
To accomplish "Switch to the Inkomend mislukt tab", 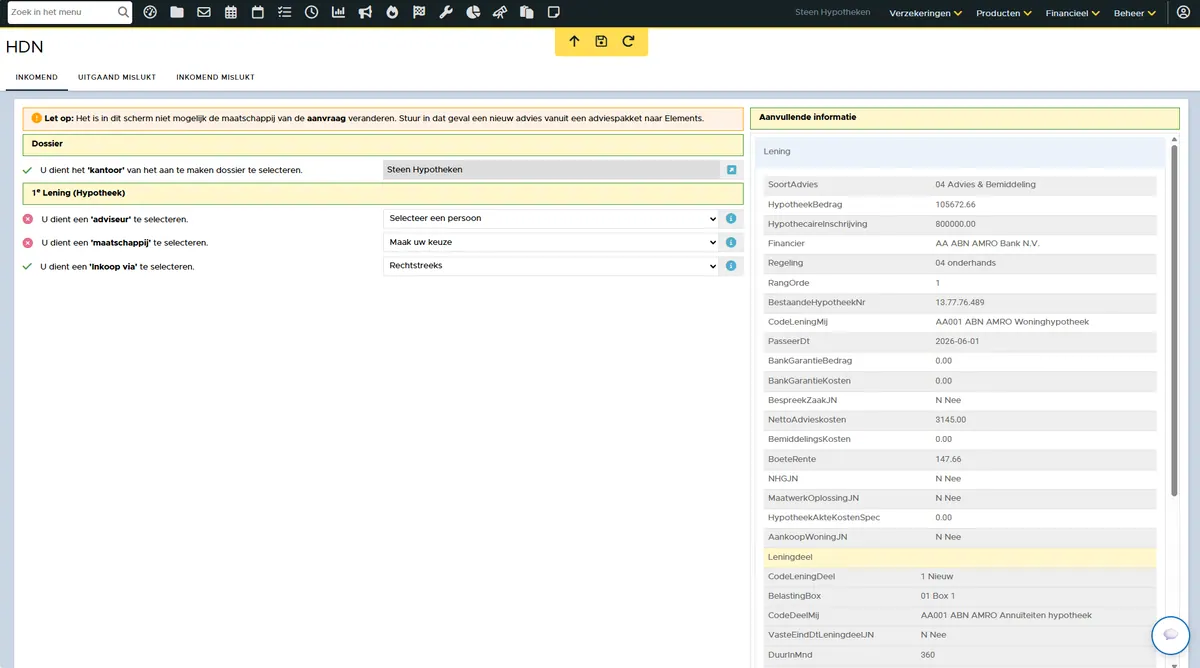I will pyautogui.click(x=215, y=77).
